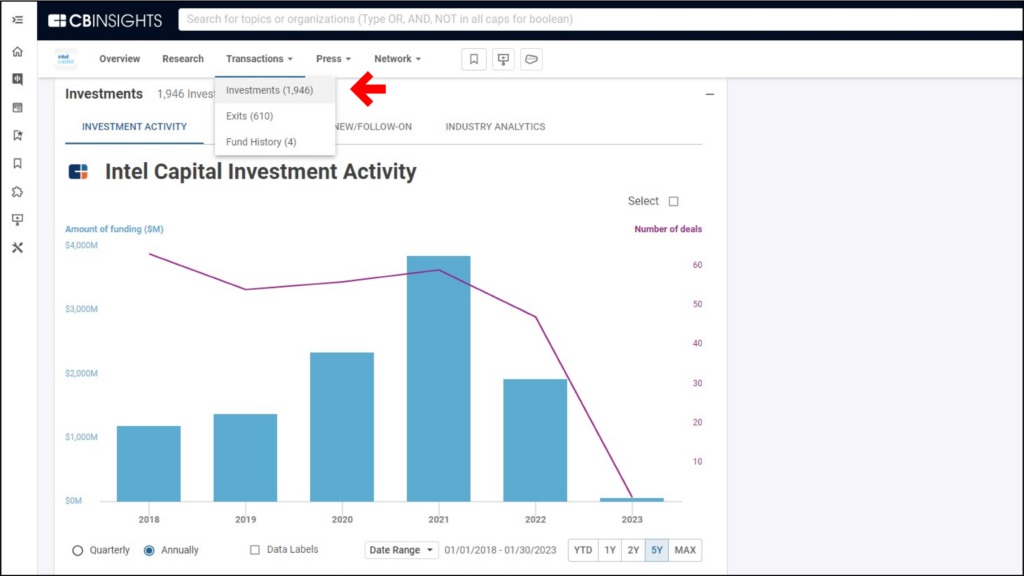Expand the Press dropdown menu
Image resolution: width=1024 pixels, height=576 pixels.
[333, 59]
